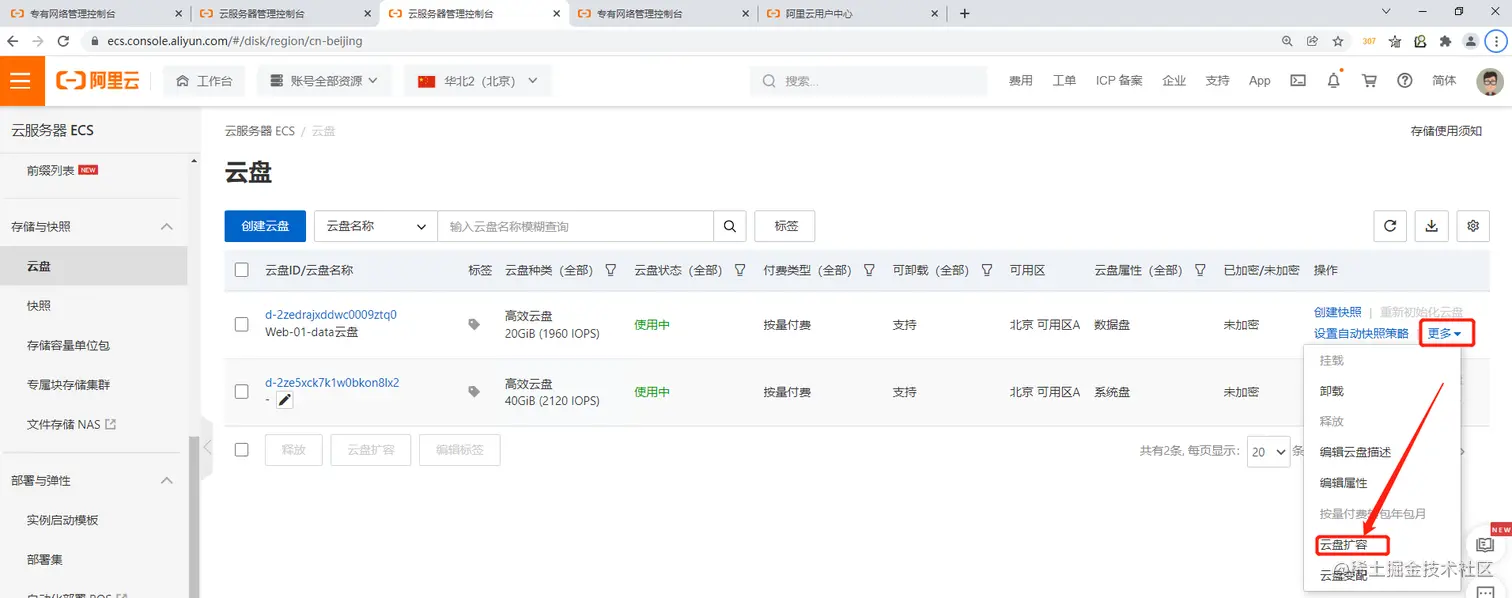The width and height of the screenshot is (1512, 598).
Task: Open the table column settings gear
Action: pyautogui.click(x=1473, y=226)
